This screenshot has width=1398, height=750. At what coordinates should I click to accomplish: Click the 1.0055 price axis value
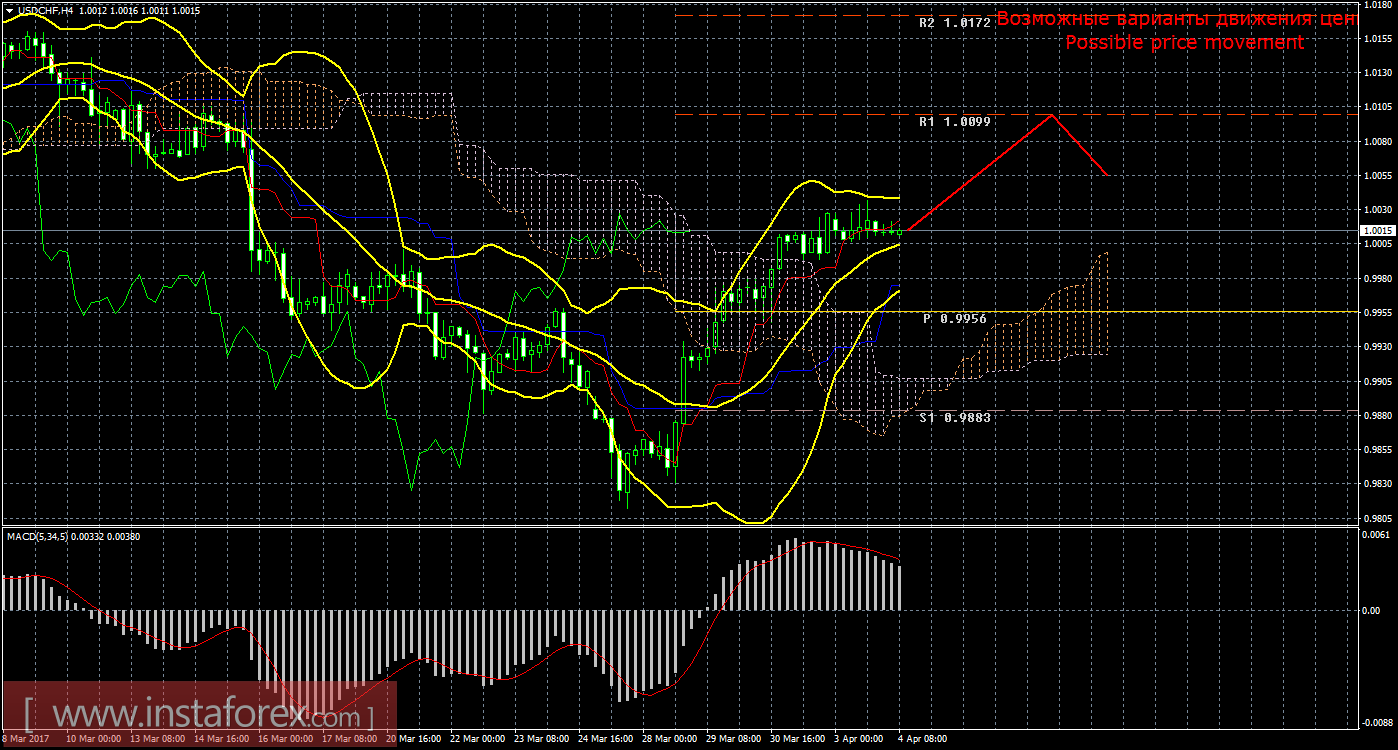1377,176
